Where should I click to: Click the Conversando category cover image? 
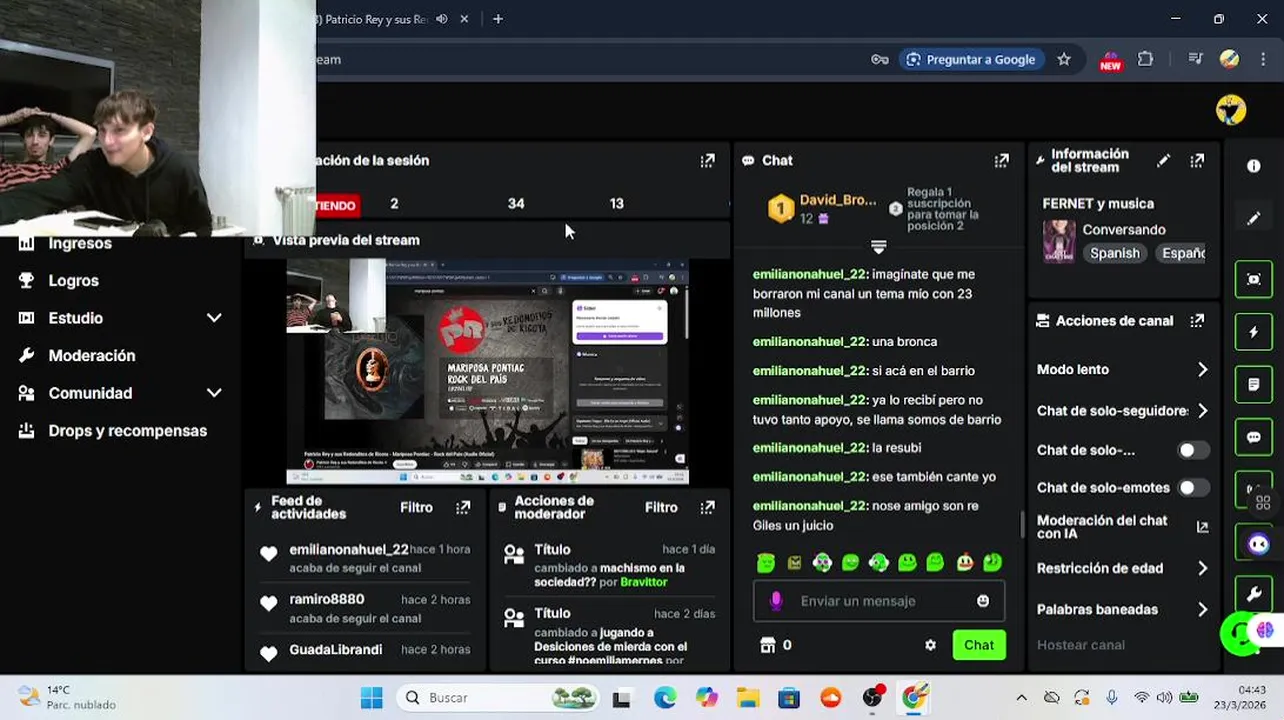point(1059,241)
